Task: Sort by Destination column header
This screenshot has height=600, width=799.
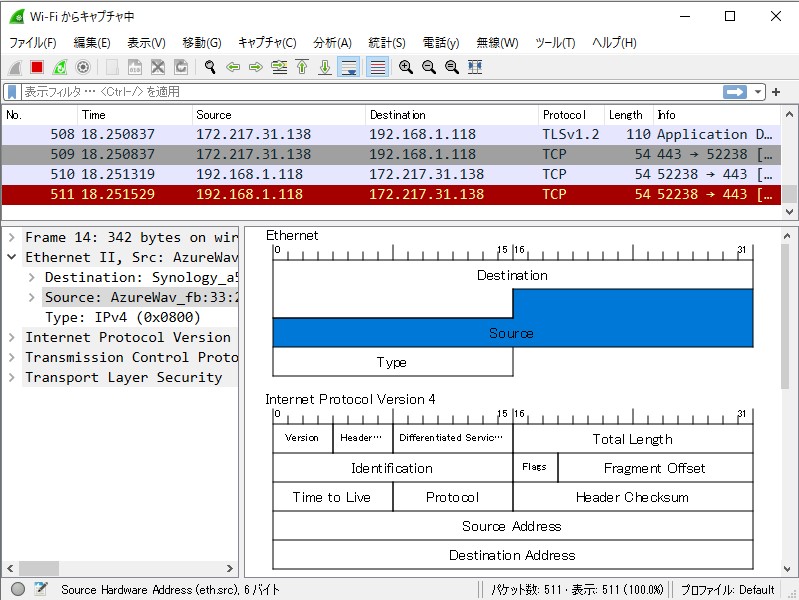Action: click(452, 115)
